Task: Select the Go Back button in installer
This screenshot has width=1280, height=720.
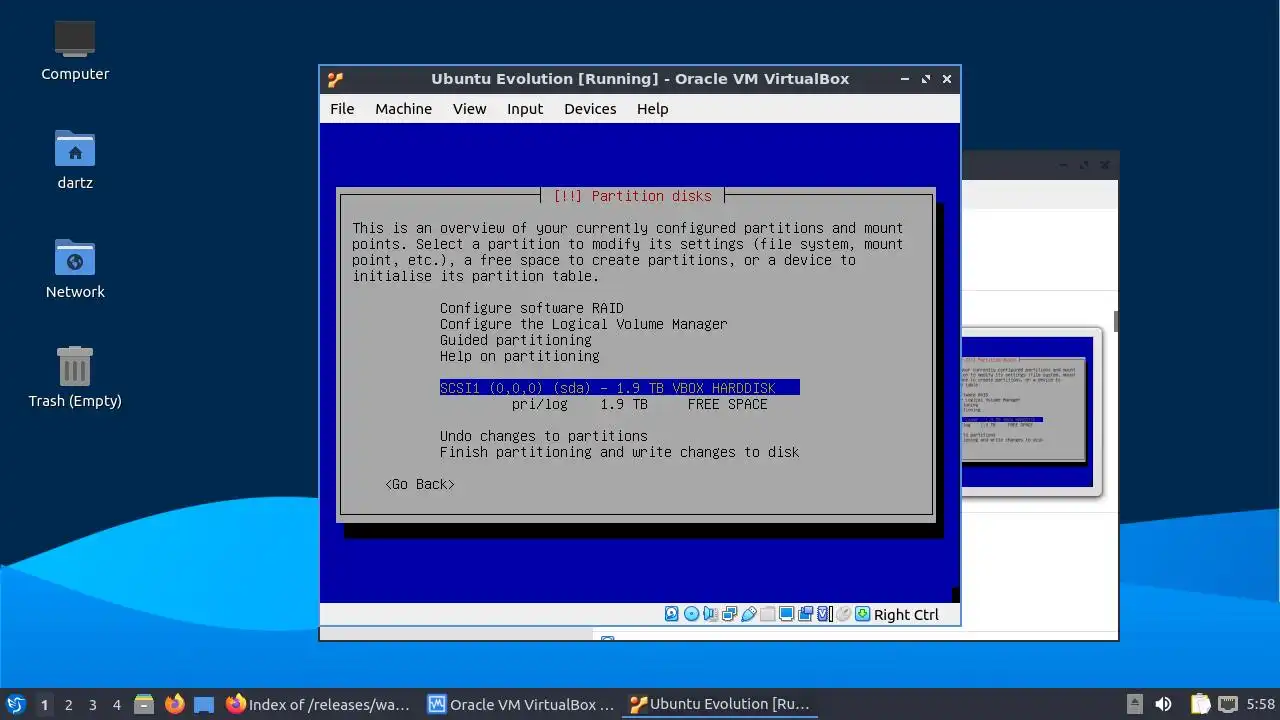Action: coord(420,484)
